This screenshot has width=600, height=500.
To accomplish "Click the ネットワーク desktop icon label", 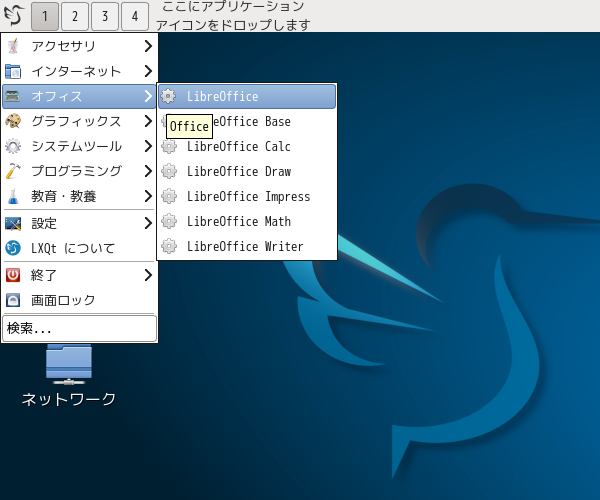I will 69,399.
